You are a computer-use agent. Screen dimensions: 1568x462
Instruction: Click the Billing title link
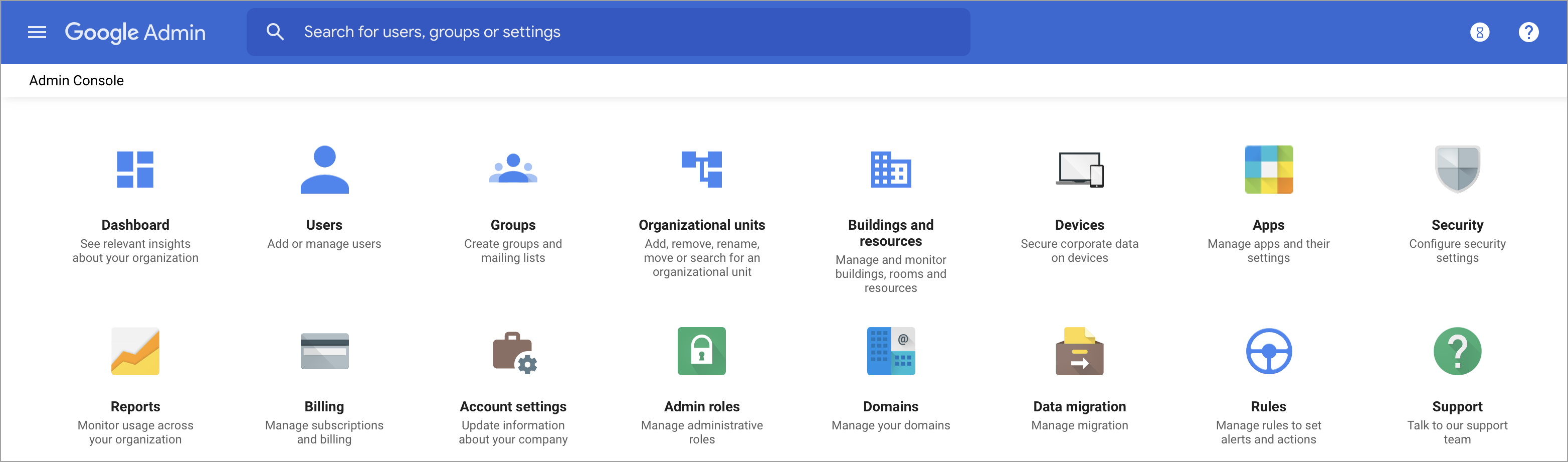click(x=324, y=406)
